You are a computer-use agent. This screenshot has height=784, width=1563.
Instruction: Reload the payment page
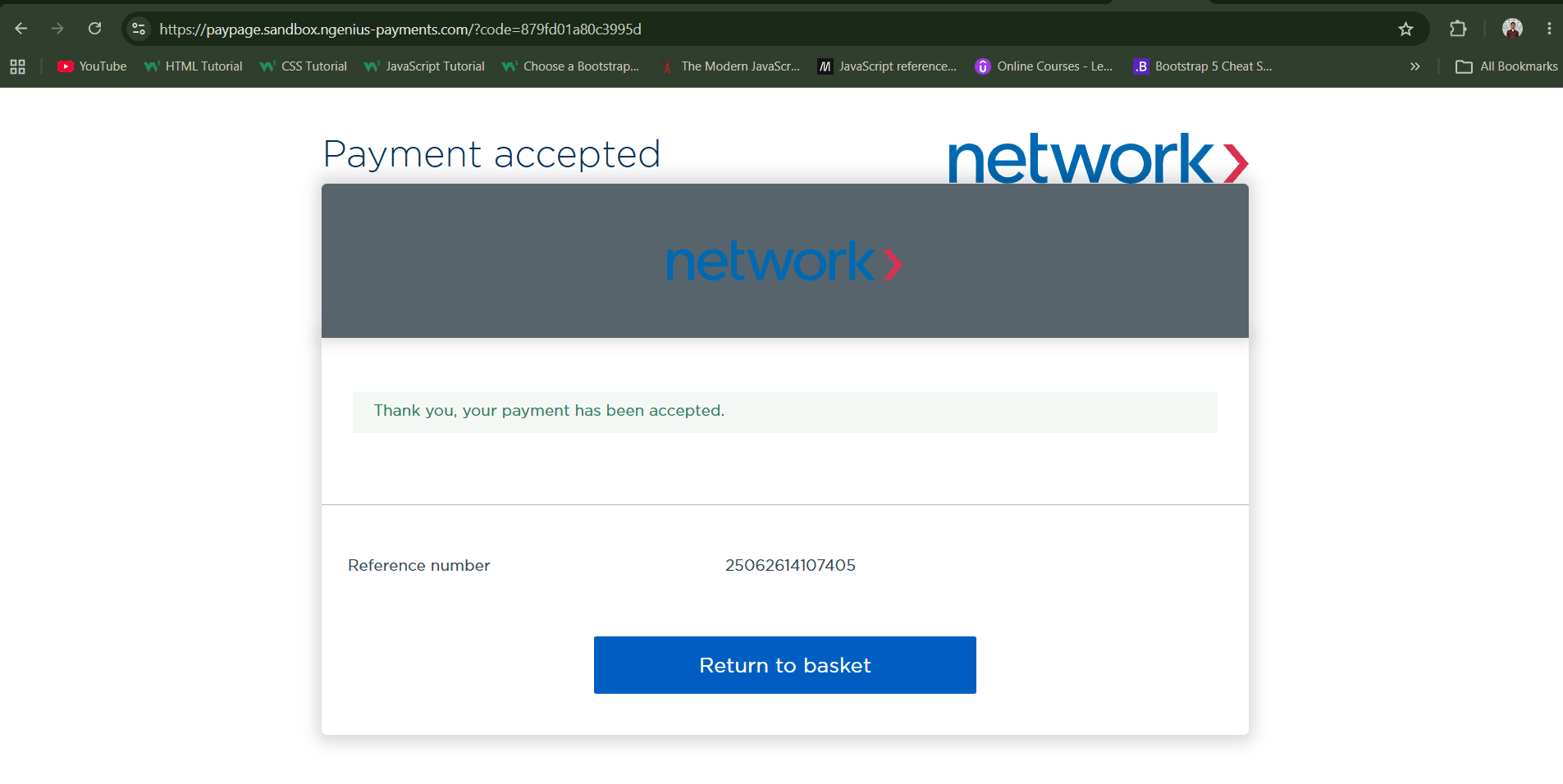pyautogui.click(x=95, y=29)
